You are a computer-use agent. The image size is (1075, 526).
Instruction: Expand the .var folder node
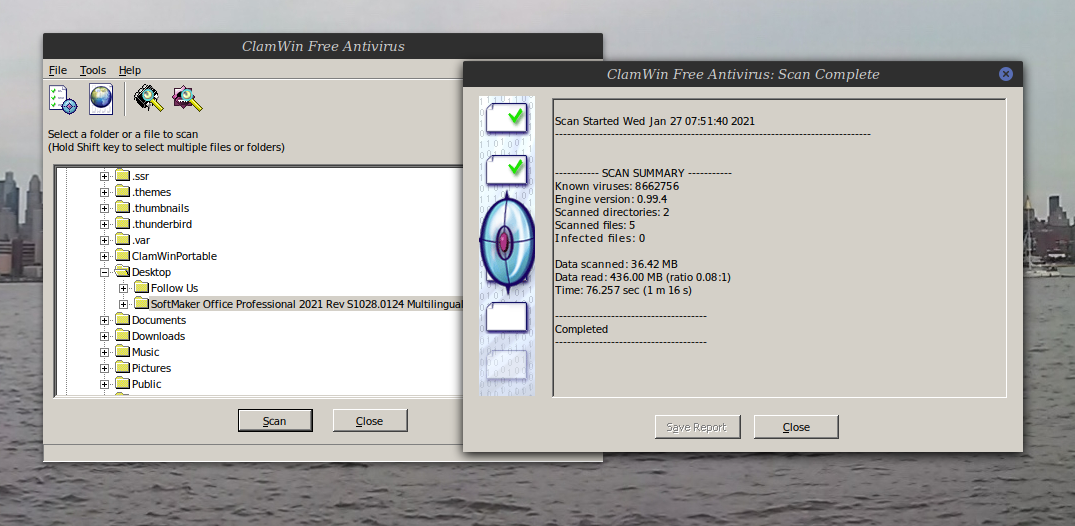point(104,240)
